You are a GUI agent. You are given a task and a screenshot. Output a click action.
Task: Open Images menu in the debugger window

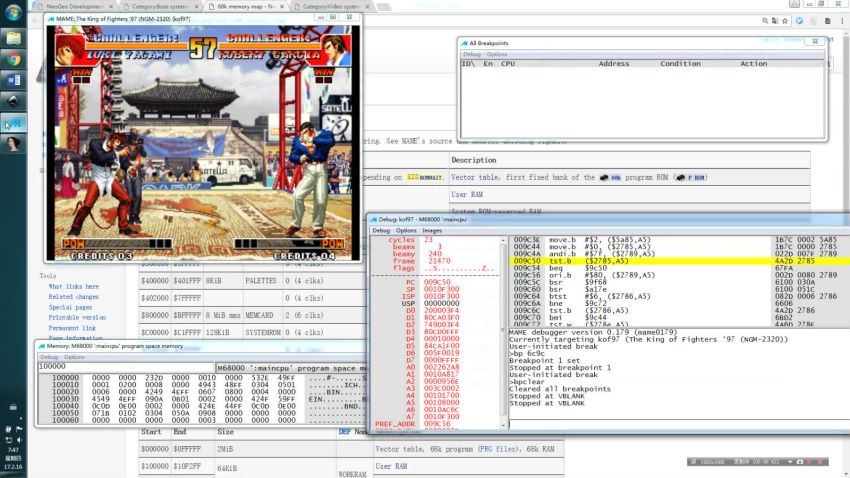[x=432, y=230]
